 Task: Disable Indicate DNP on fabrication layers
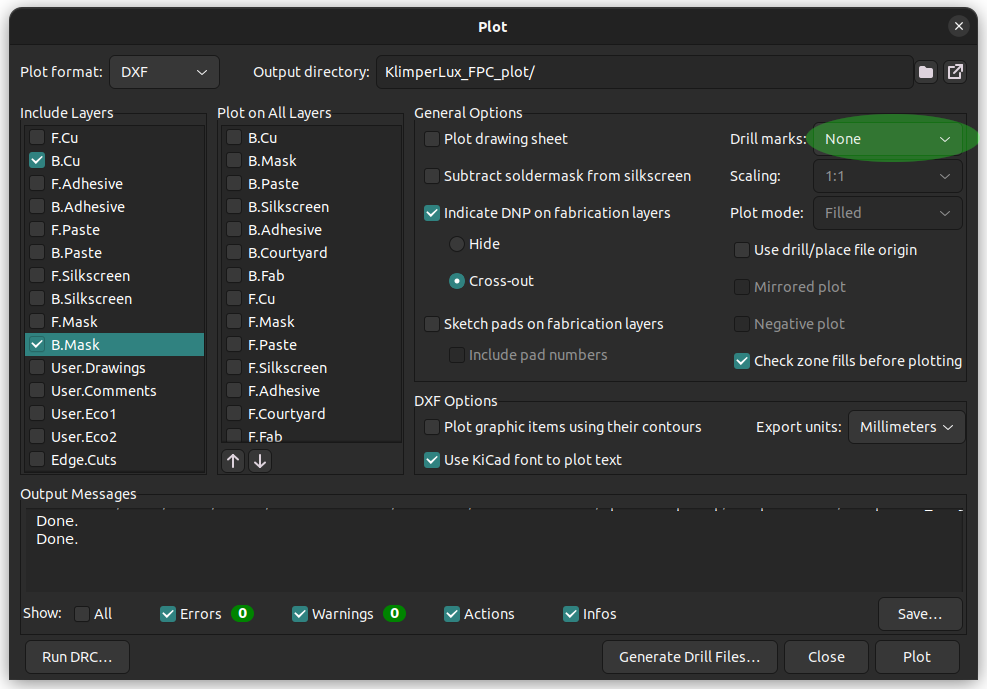click(432, 213)
